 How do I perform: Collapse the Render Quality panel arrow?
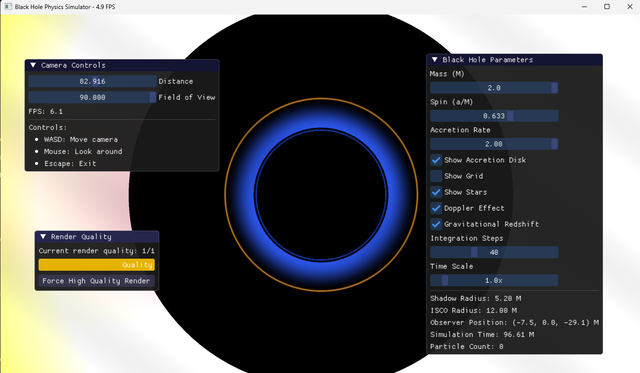pos(43,237)
